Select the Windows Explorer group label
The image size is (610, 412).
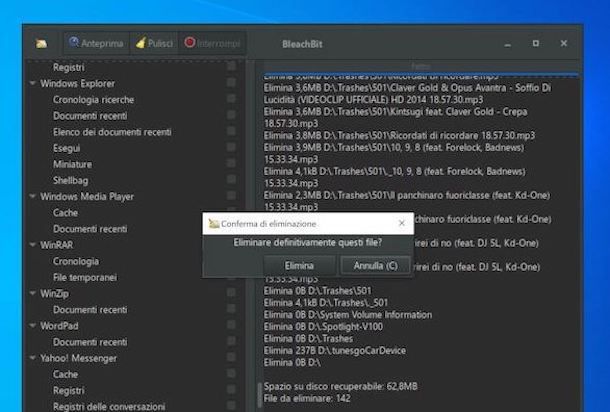78,83
